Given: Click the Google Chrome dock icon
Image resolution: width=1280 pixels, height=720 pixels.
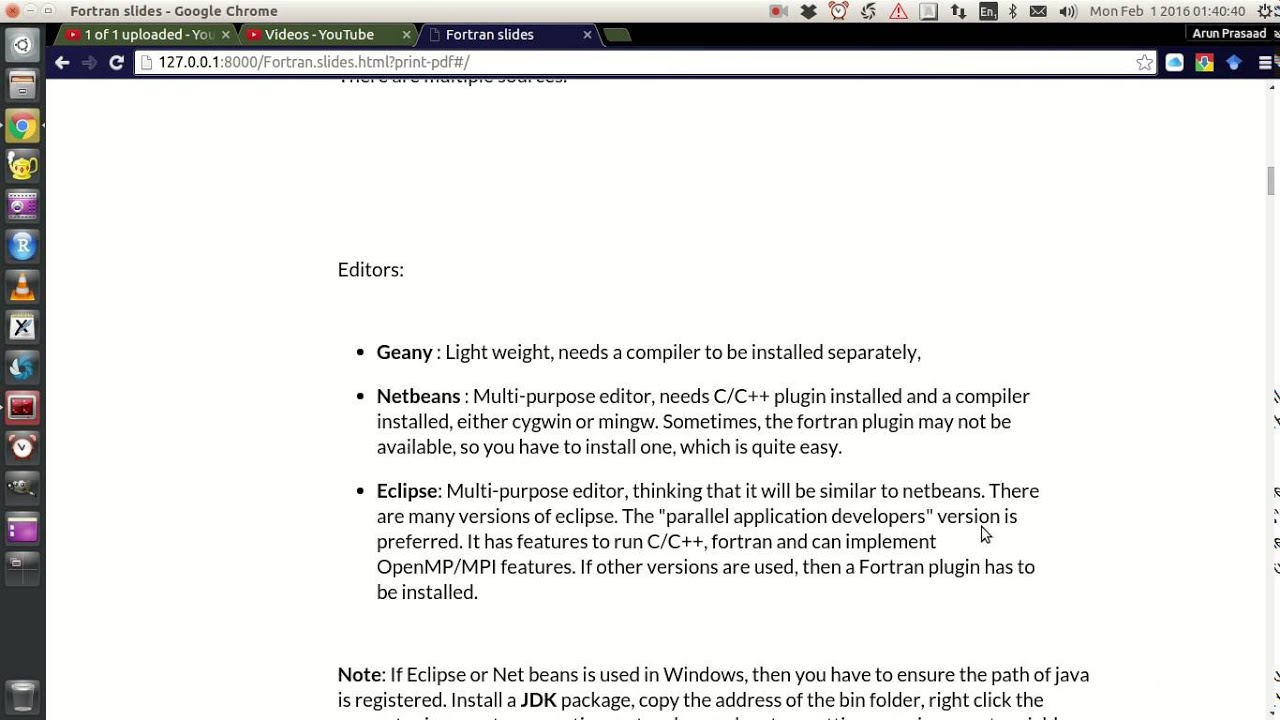Looking at the screenshot, I should coord(22,126).
